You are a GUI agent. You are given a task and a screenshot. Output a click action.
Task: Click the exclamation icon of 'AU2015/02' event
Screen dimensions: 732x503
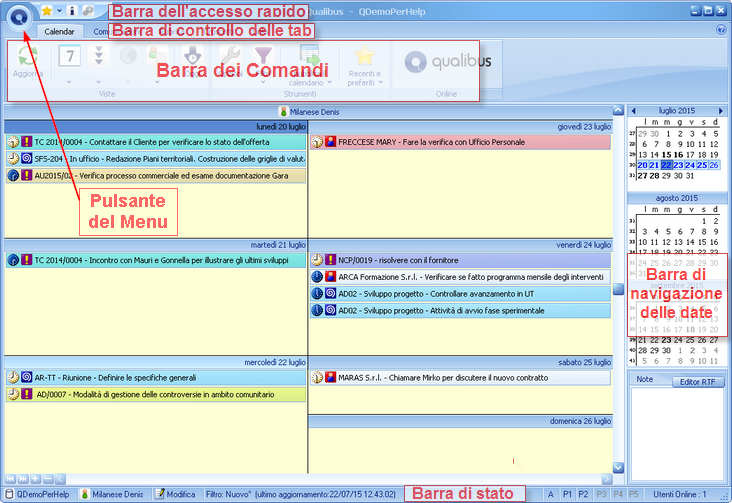click(x=27, y=176)
